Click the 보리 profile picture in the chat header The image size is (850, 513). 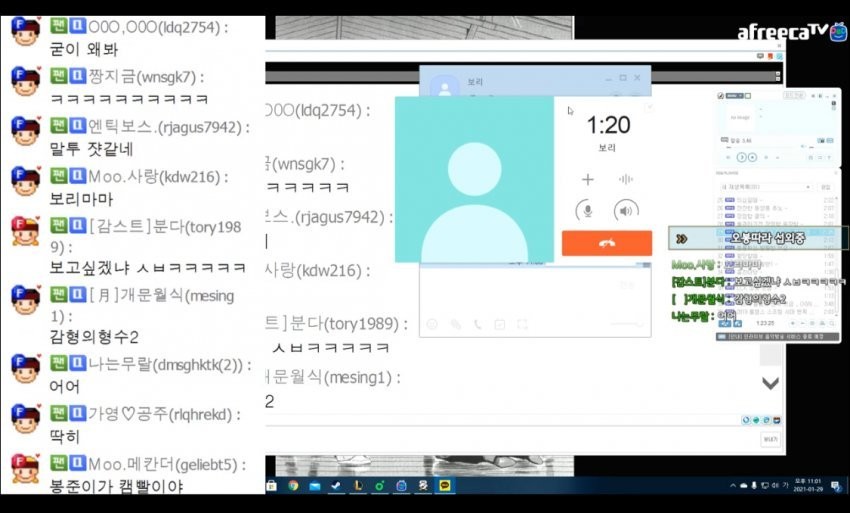pyautogui.click(x=445, y=86)
